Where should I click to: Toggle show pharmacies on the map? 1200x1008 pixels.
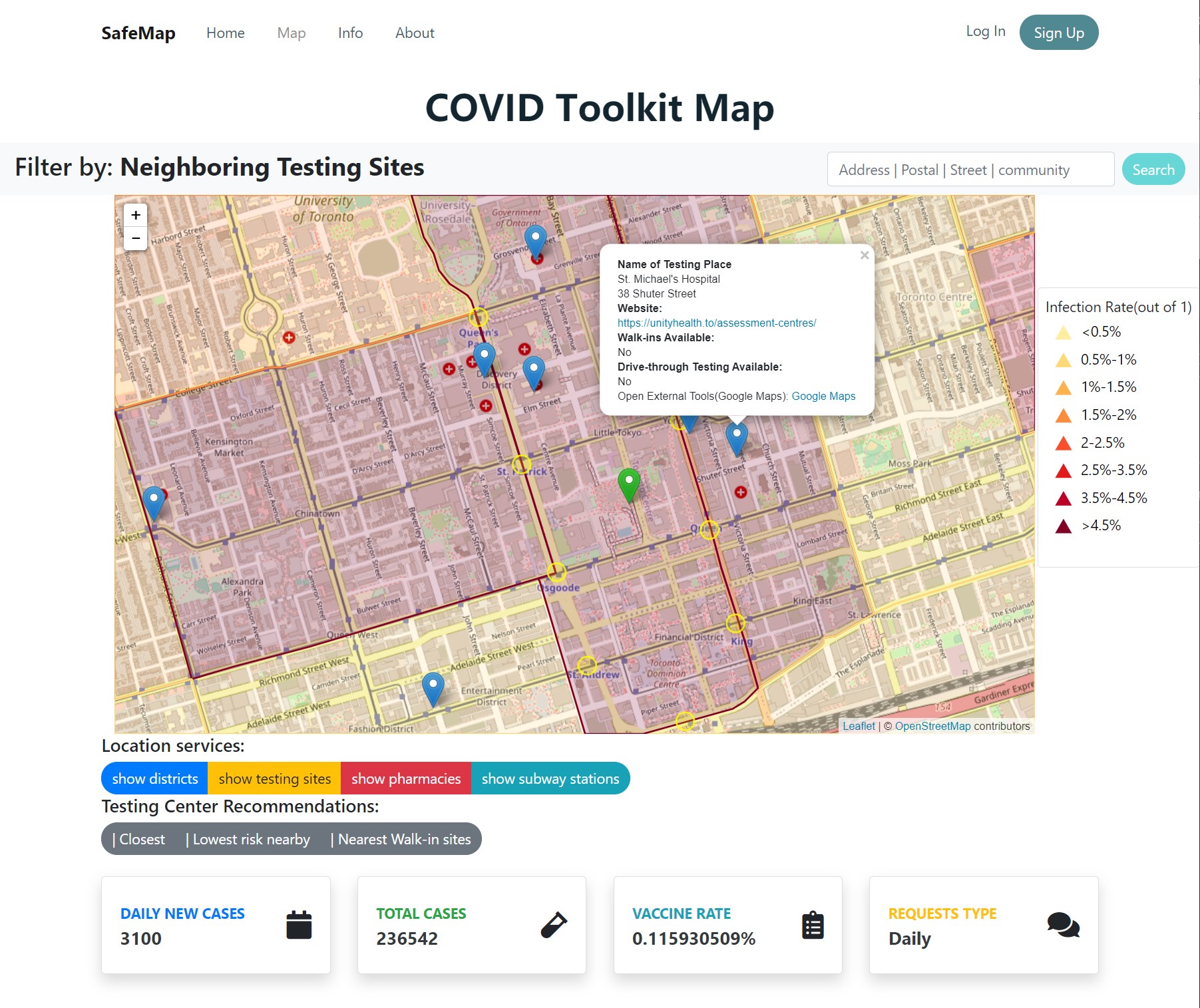[406, 778]
